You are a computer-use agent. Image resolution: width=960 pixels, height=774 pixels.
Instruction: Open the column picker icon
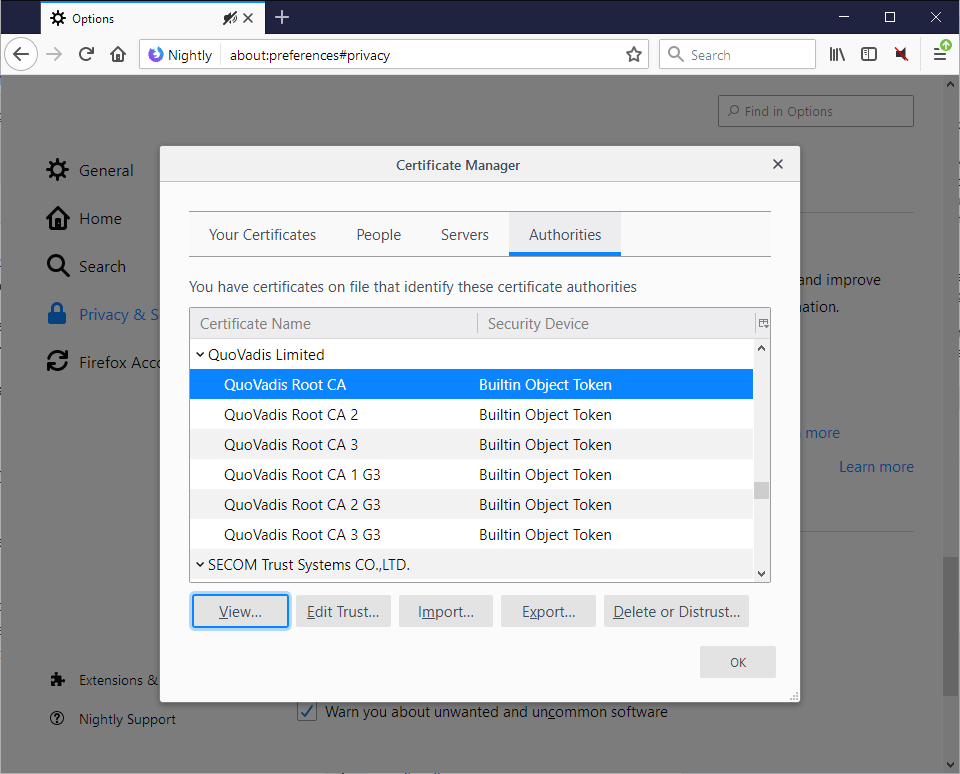(763, 323)
